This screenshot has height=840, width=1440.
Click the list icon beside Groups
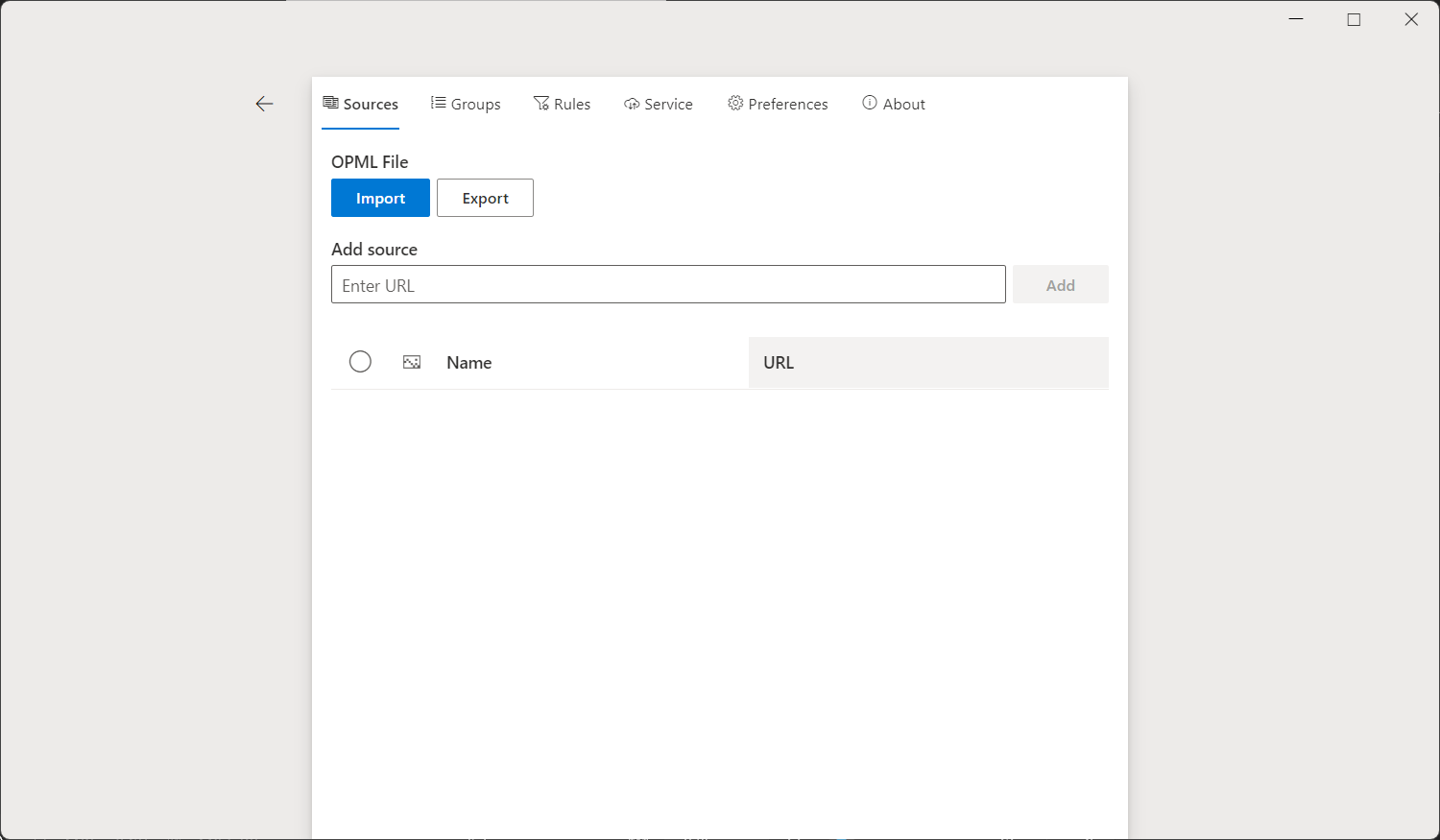click(x=438, y=103)
